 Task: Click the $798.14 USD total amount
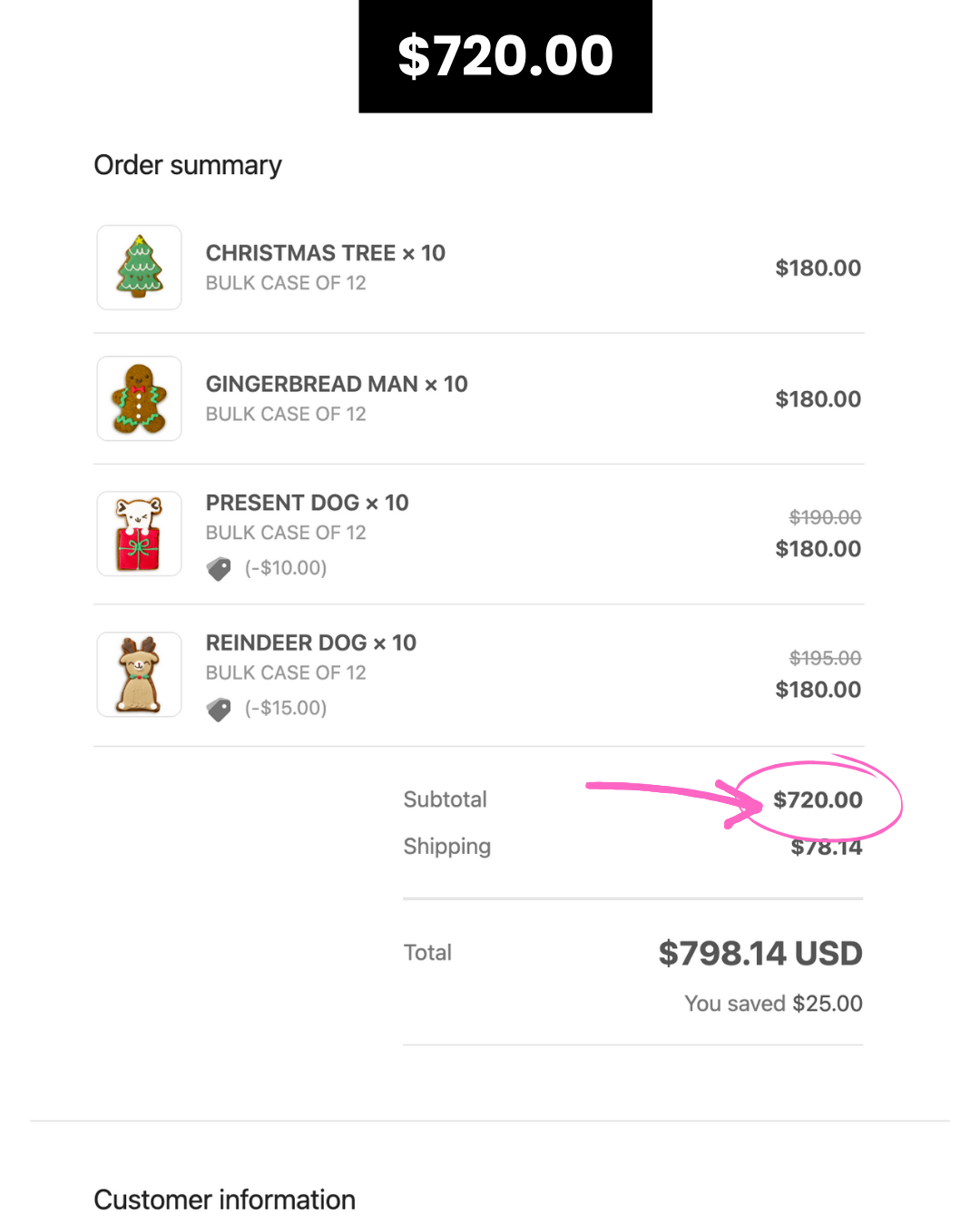760,953
